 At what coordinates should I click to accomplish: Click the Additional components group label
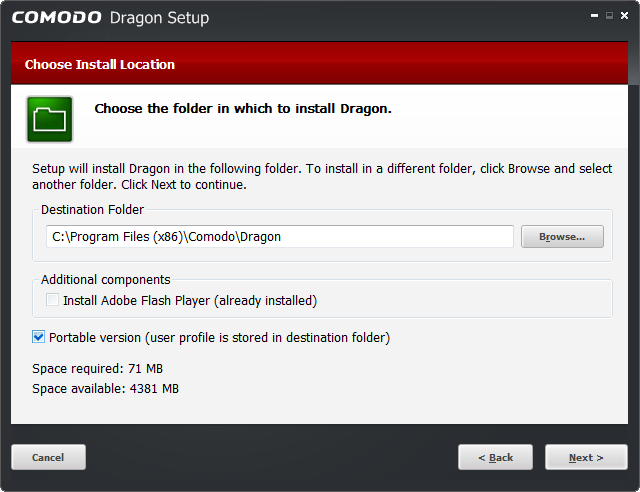click(105, 279)
